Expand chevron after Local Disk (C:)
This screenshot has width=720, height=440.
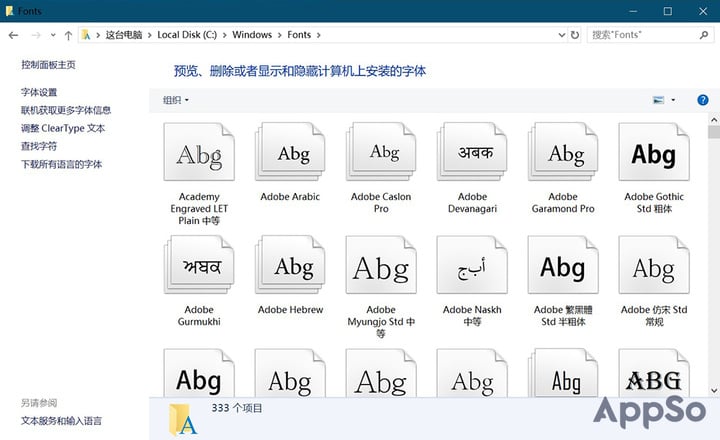tap(225, 35)
